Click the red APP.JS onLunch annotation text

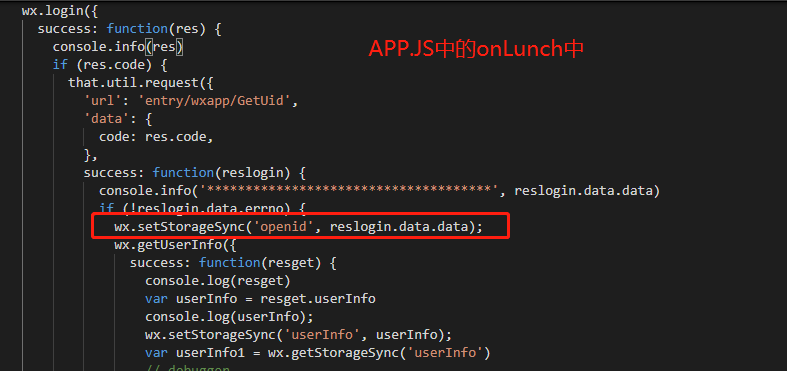(476, 49)
